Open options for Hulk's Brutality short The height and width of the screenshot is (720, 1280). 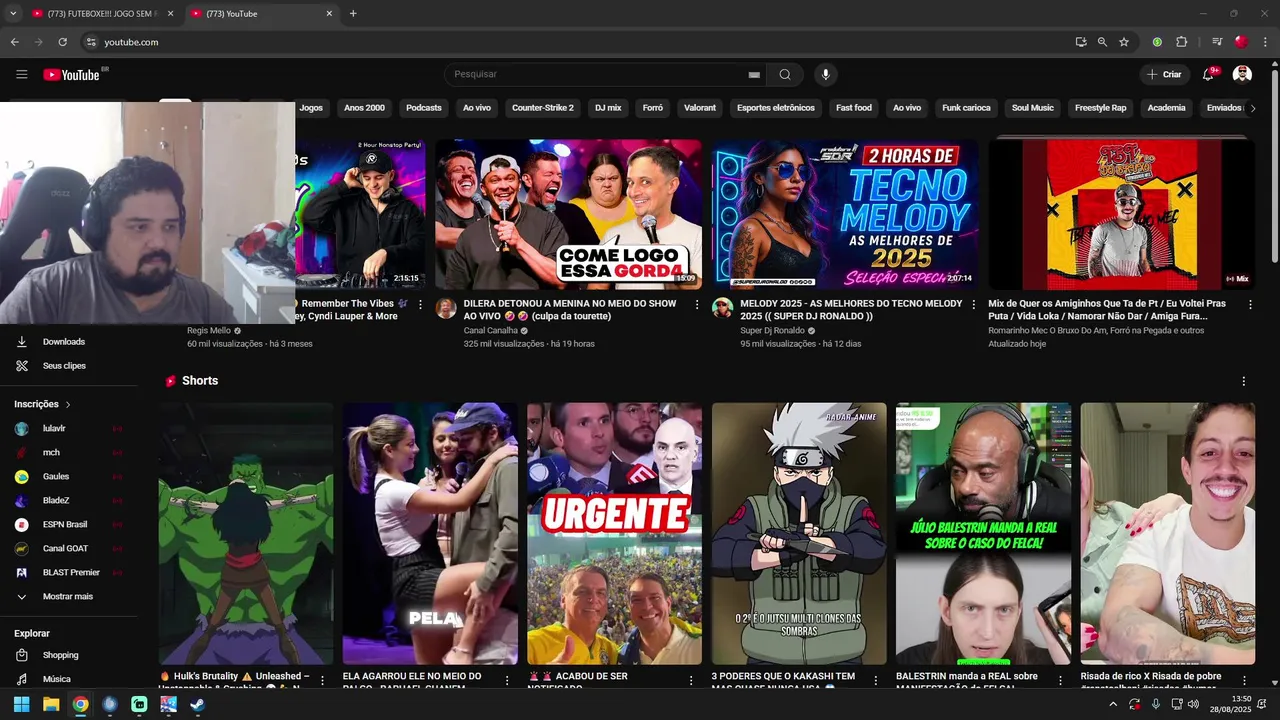(322, 680)
